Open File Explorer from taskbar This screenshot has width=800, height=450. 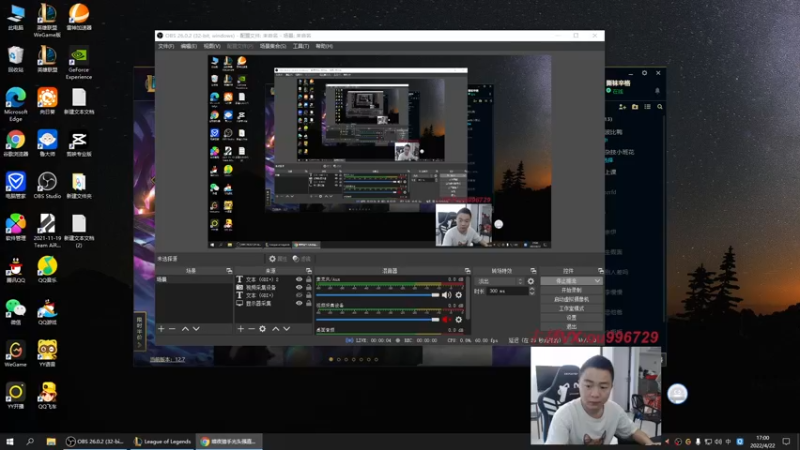pyautogui.click(x=51, y=441)
